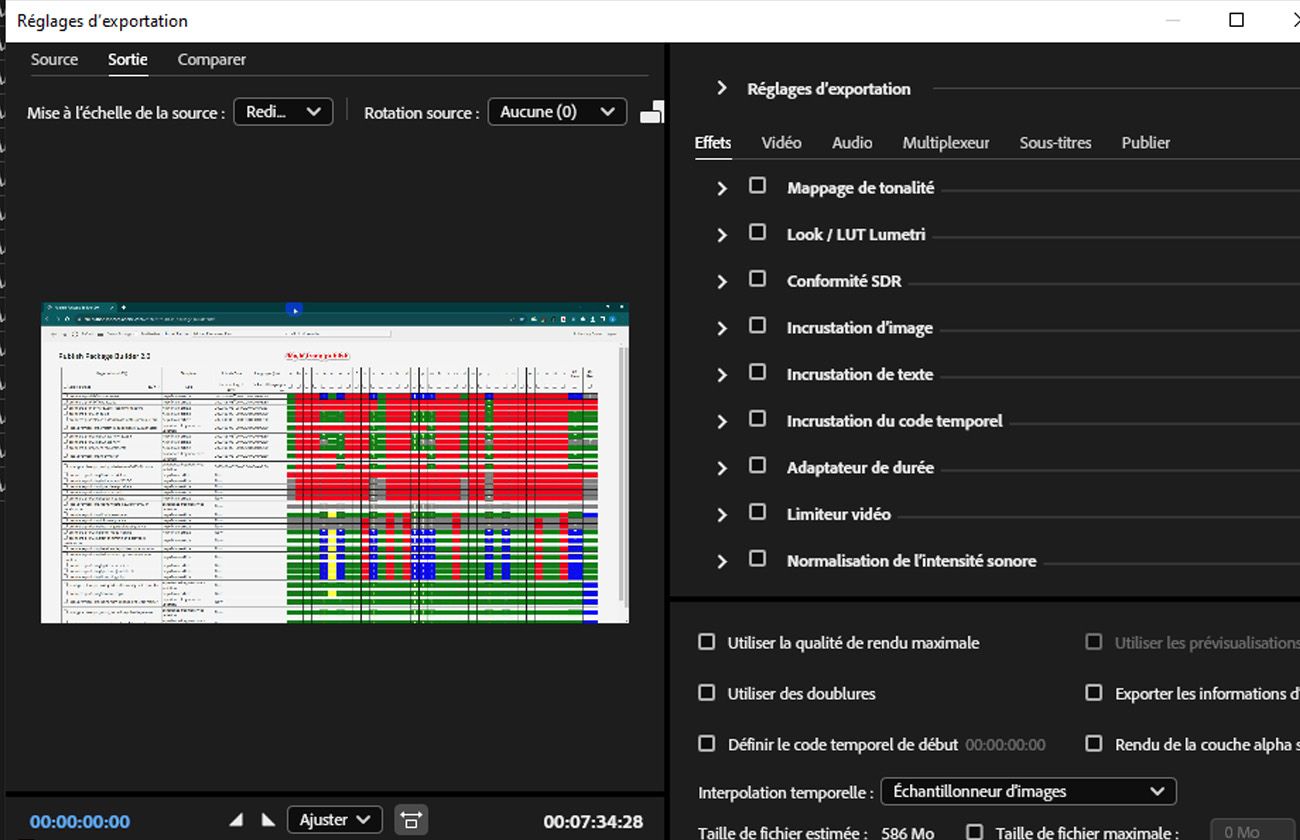Enable the Mappage de tonalité effect
This screenshot has height=840, width=1300.
(x=757, y=185)
